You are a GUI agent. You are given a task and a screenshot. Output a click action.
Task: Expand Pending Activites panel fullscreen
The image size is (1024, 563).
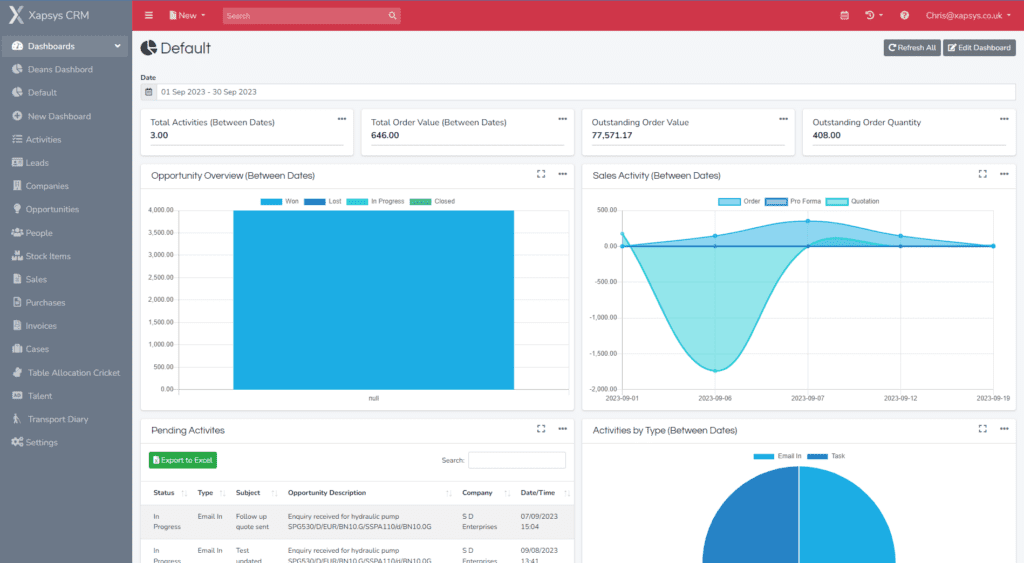(x=541, y=428)
